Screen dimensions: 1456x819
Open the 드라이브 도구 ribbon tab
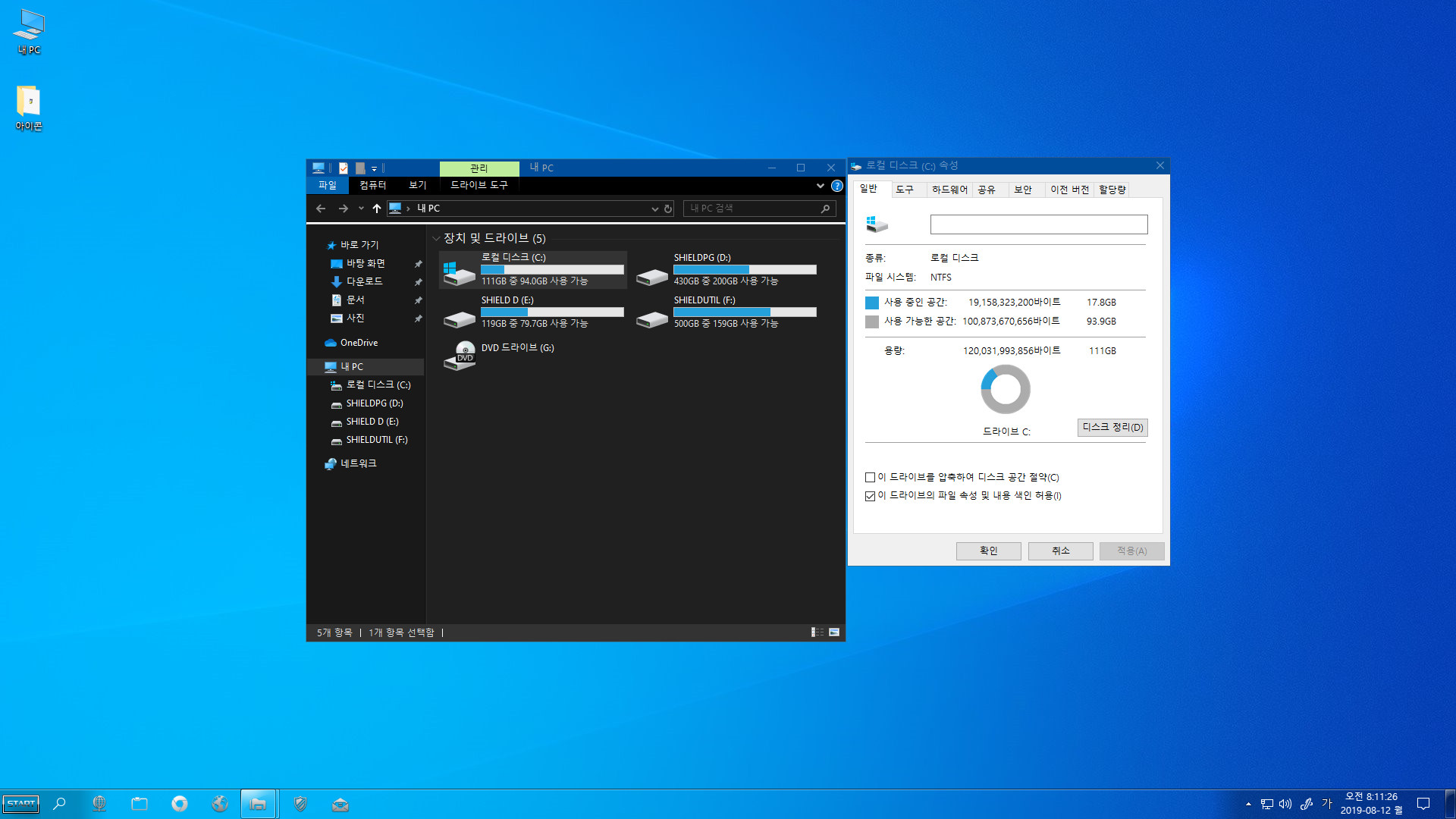coord(479,185)
